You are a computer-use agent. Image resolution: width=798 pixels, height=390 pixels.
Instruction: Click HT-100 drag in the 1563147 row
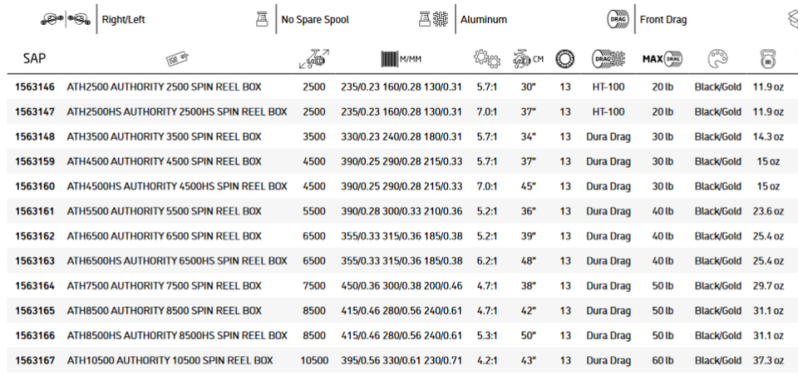[x=608, y=112]
